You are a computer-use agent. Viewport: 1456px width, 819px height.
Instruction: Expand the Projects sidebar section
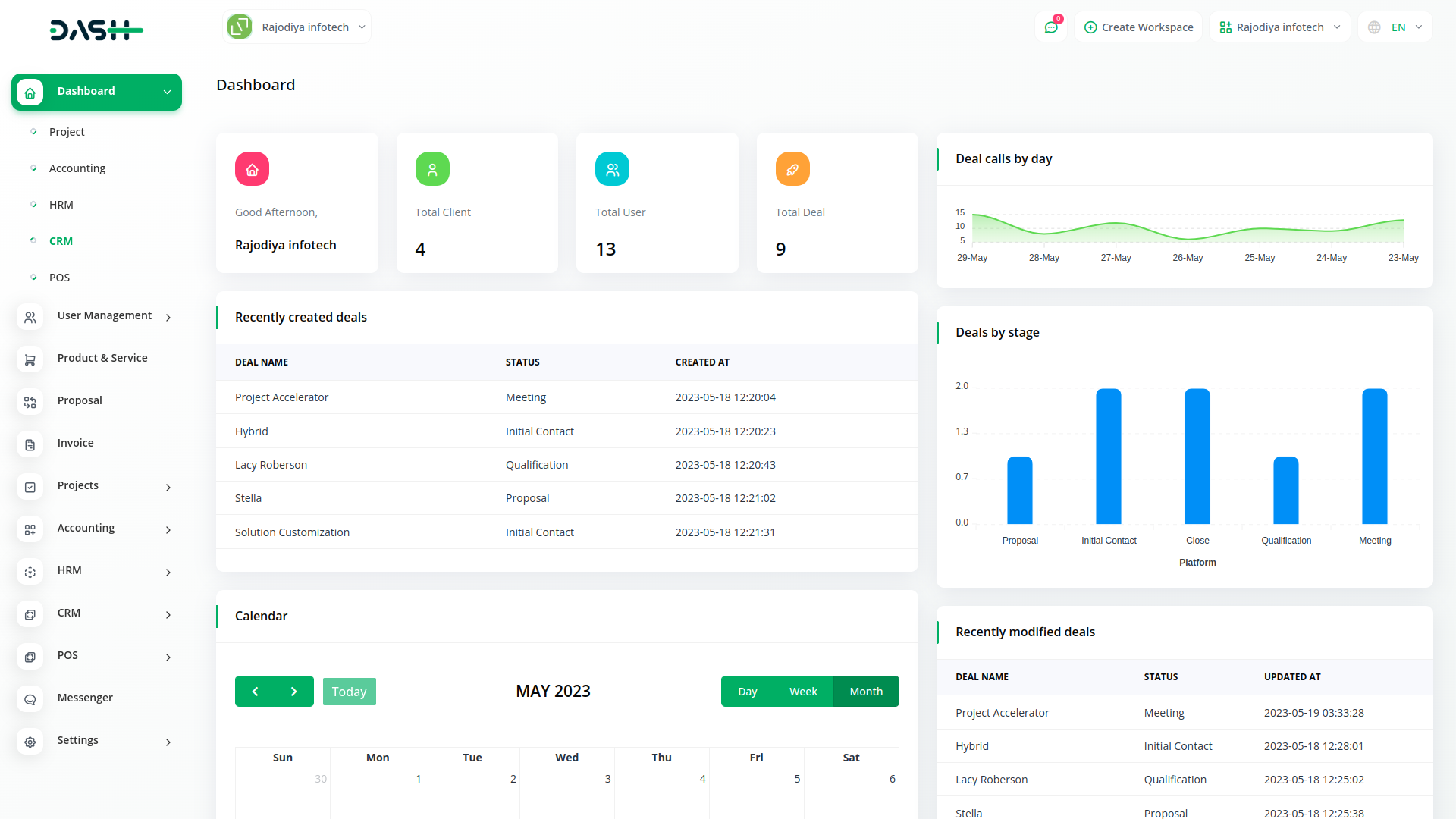tap(77, 485)
